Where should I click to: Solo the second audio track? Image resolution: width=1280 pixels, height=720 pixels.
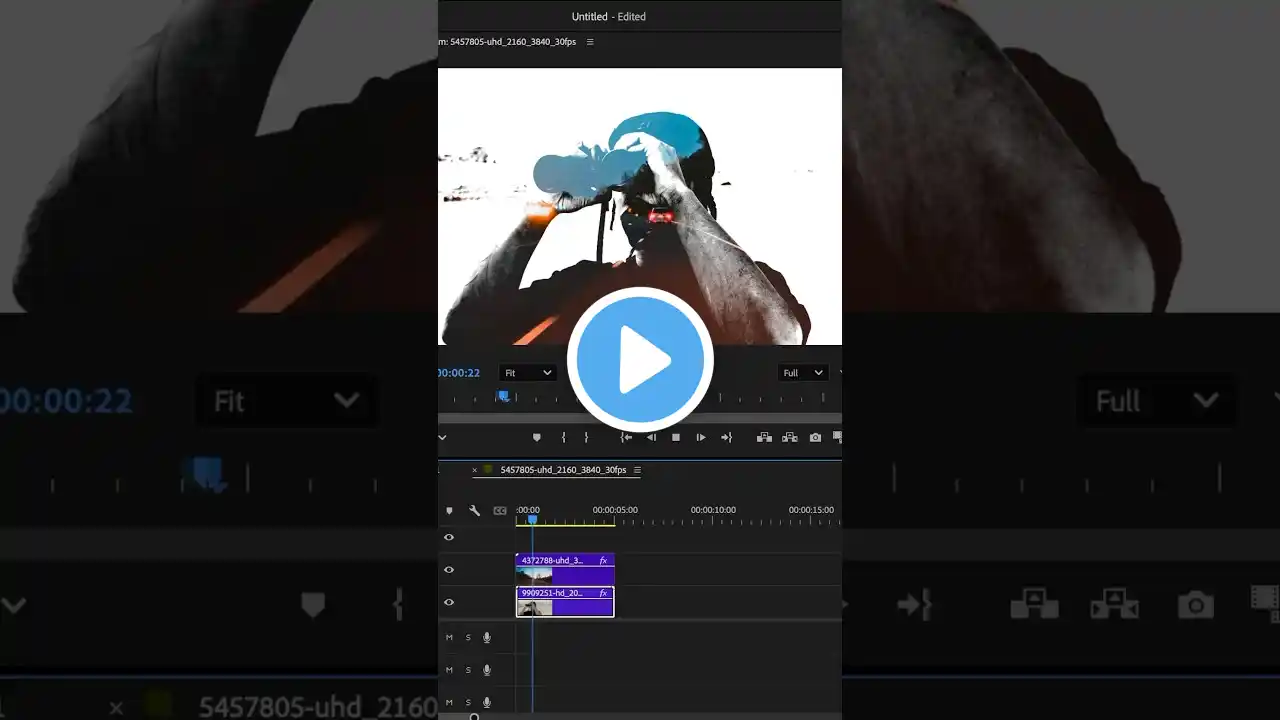(468, 670)
